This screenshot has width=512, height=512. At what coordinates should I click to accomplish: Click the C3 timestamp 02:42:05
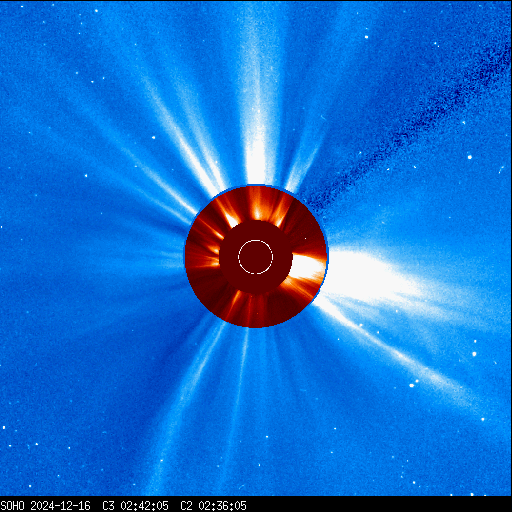tap(144, 506)
